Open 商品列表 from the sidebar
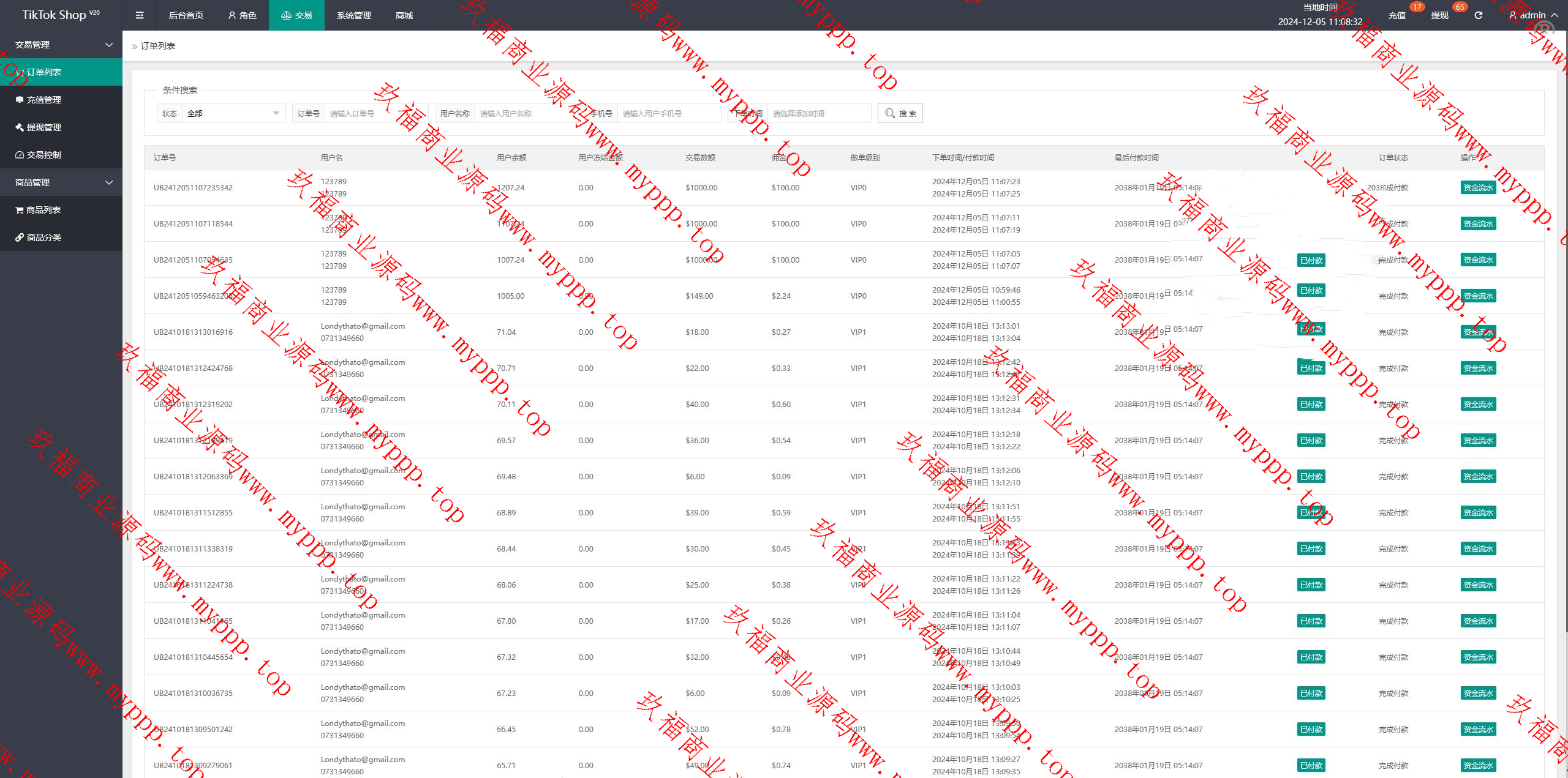 coord(43,210)
